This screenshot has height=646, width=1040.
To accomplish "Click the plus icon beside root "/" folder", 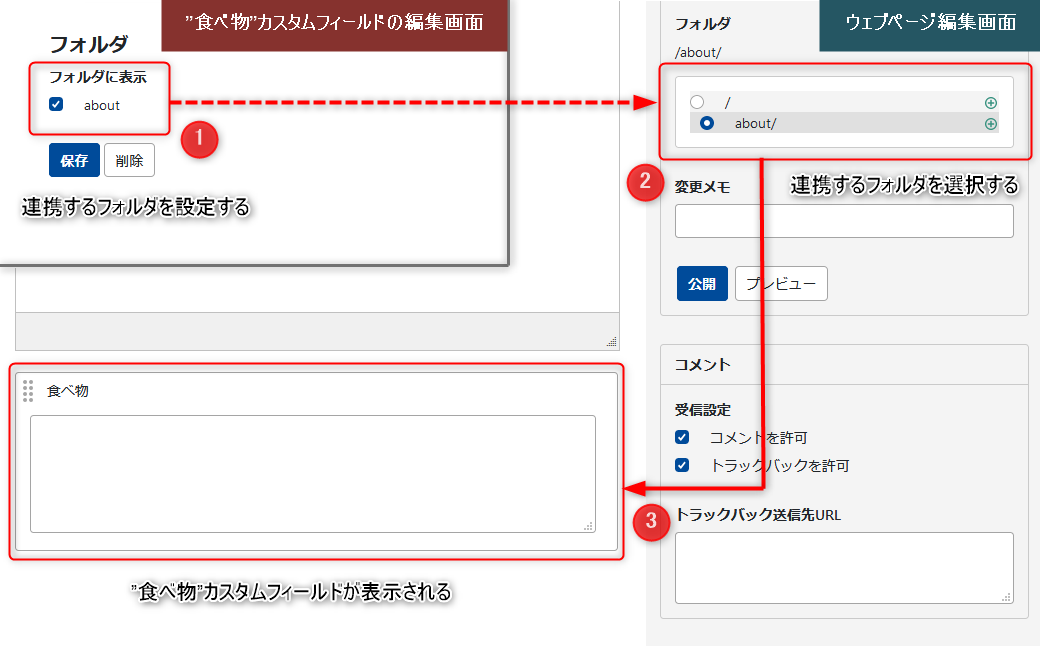I will [x=991, y=102].
